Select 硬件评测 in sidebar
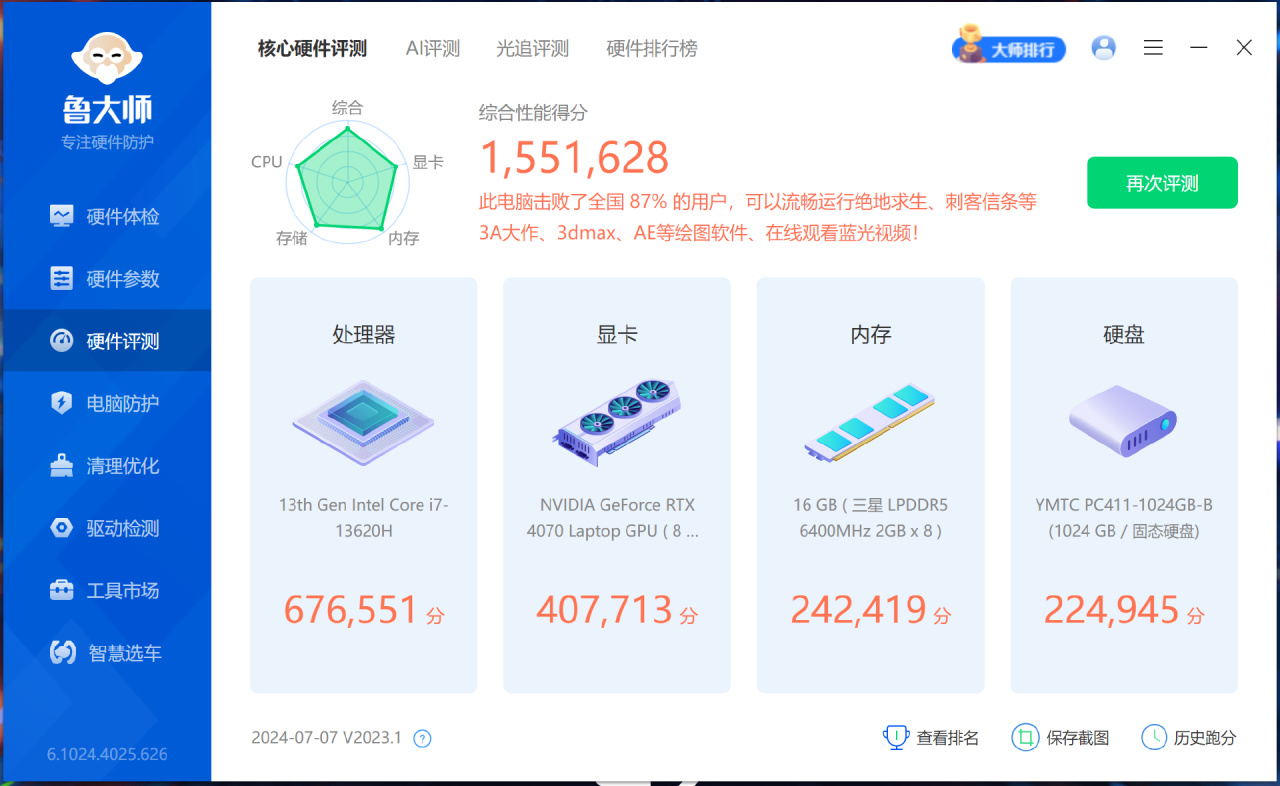 106,341
